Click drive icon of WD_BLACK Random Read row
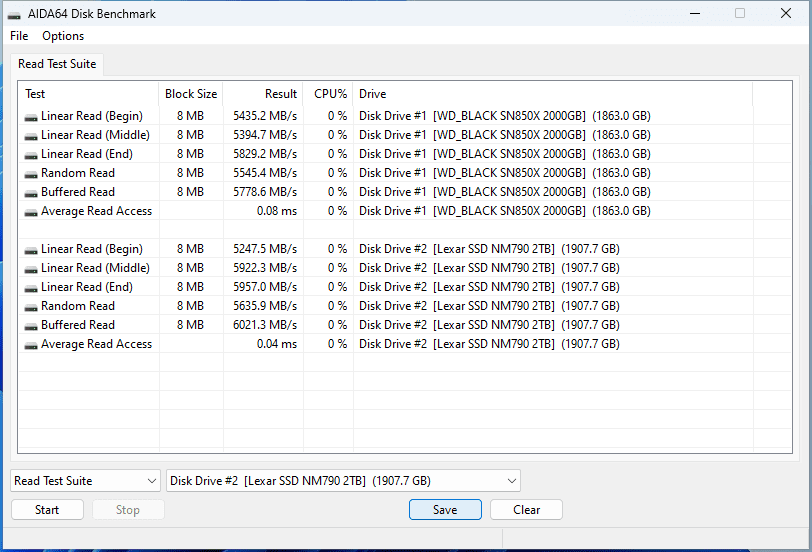Image resolution: width=812 pixels, height=552 pixels. (31, 175)
